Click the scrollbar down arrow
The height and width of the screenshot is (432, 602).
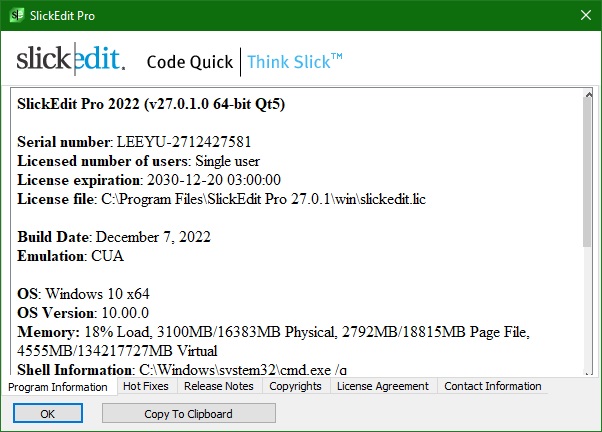click(x=588, y=372)
